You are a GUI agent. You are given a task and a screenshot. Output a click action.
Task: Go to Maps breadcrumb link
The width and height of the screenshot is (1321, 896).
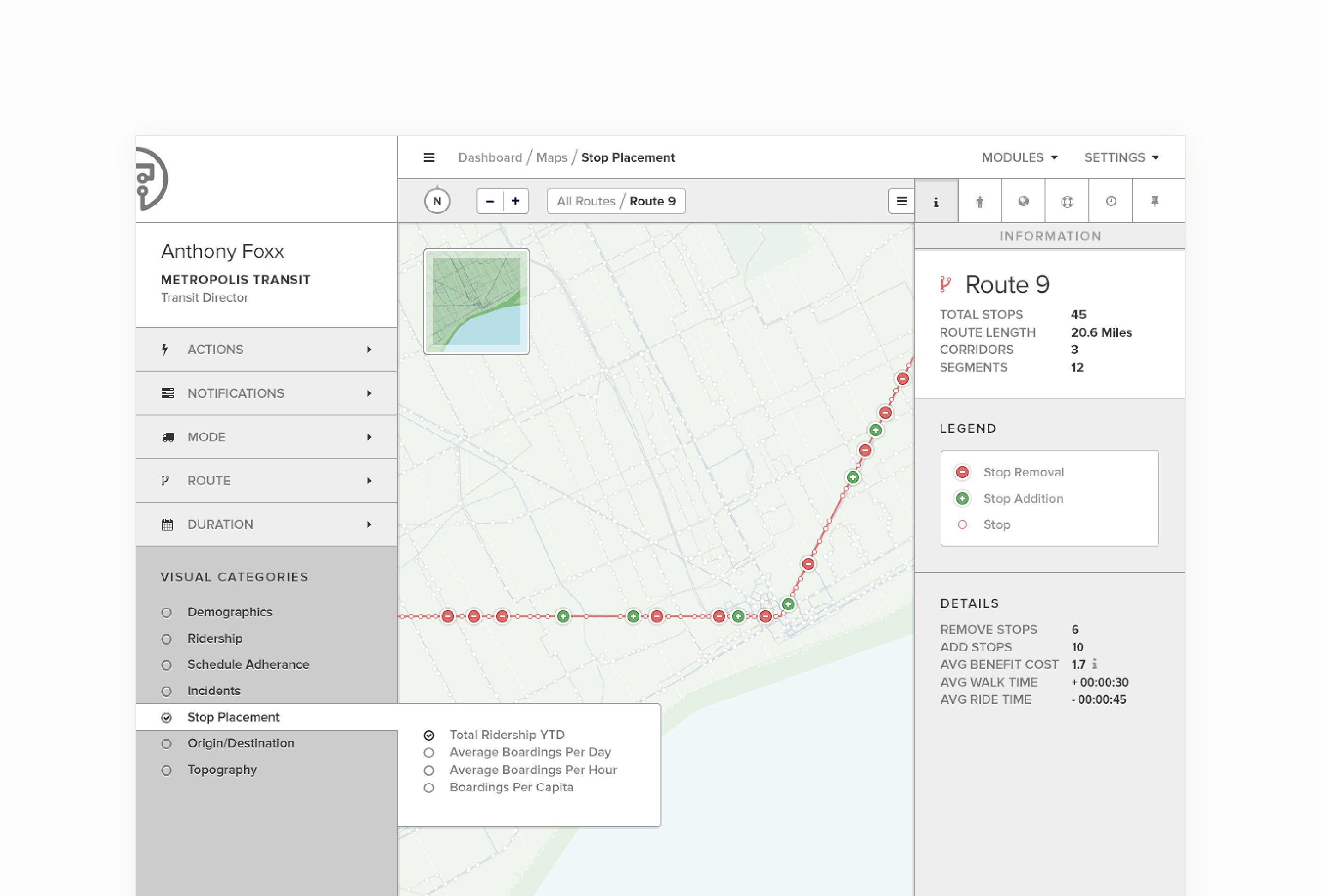coord(552,158)
